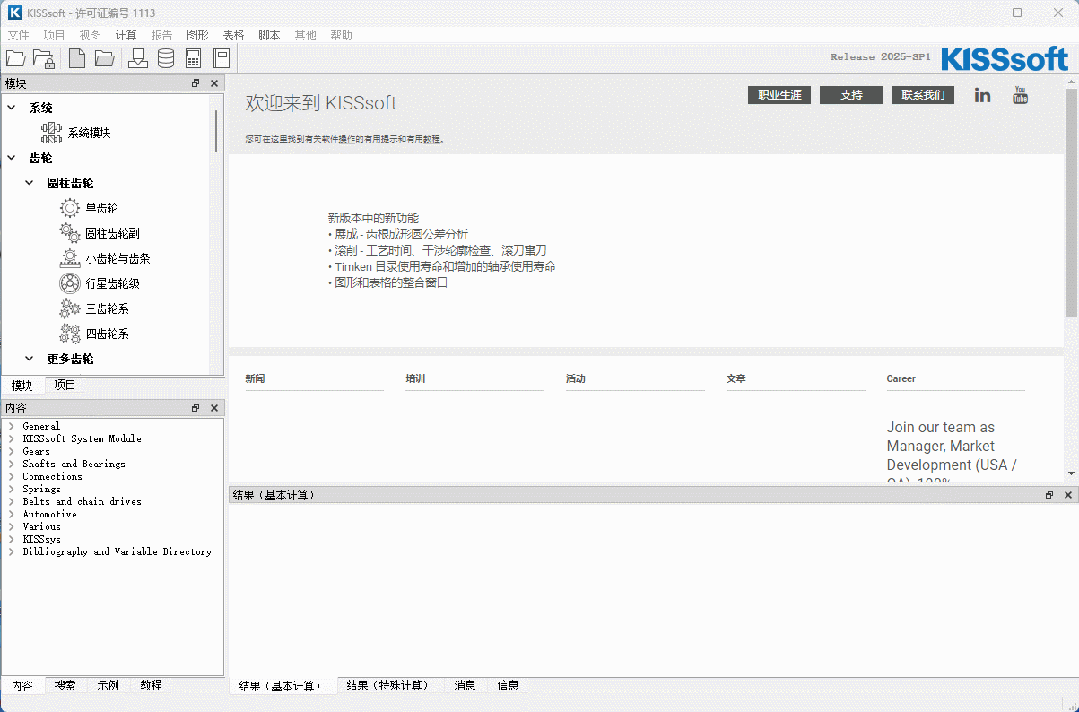The image size is (1079, 712).
Task: Switch to 结果 (特殊计算) tab
Action: coord(387,685)
